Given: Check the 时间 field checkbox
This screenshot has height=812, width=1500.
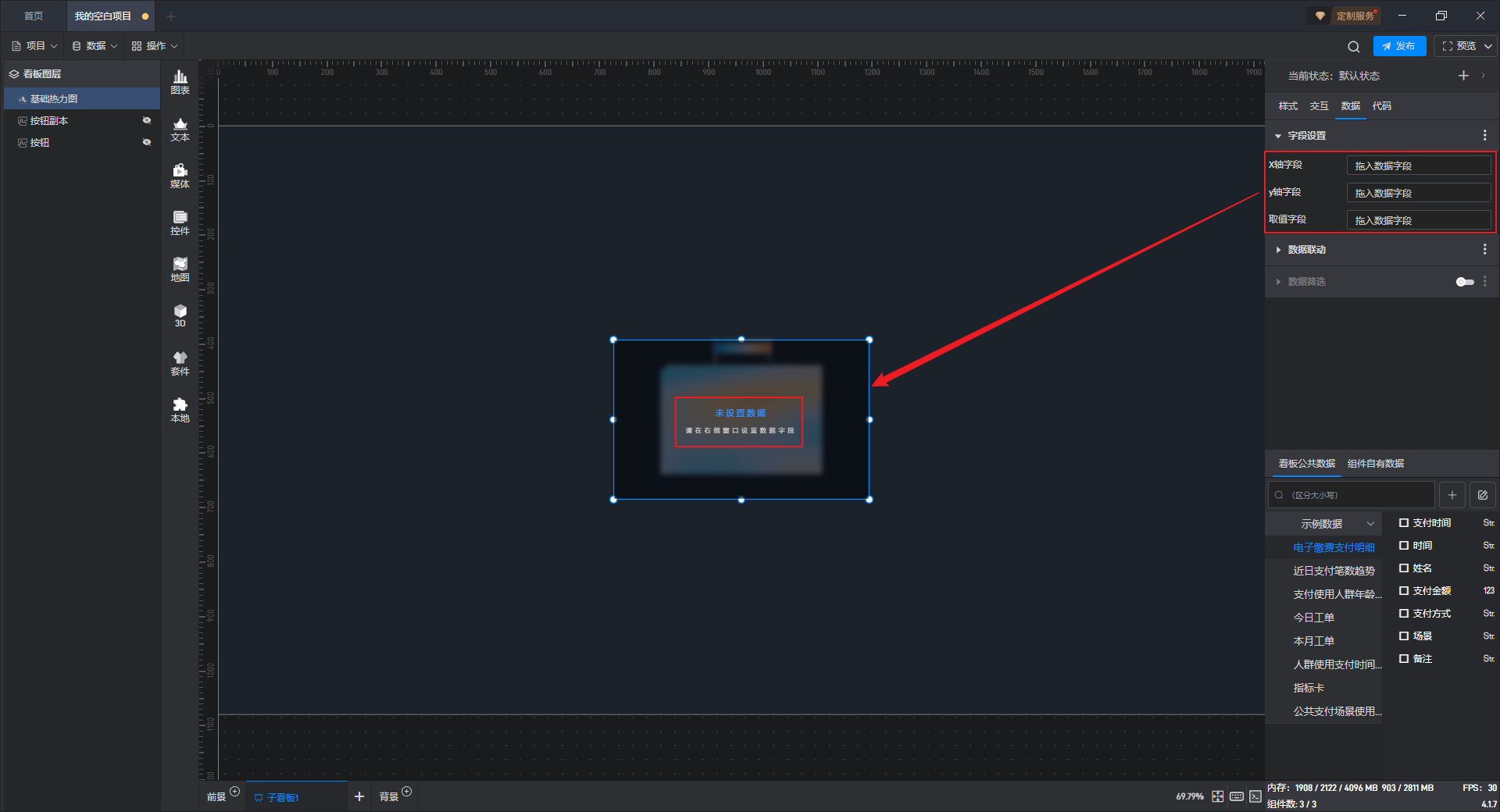Looking at the screenshot, I should tap(1404, 546).
